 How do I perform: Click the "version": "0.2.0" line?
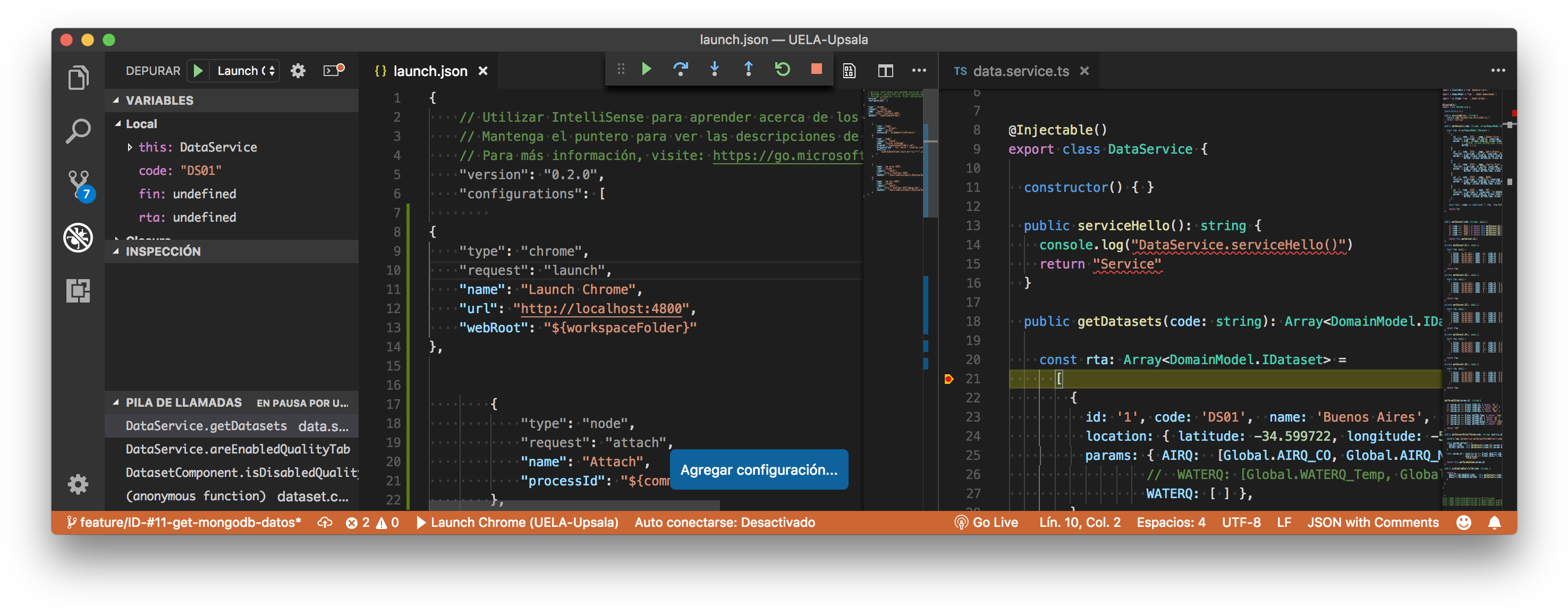[x=531, y=175]
